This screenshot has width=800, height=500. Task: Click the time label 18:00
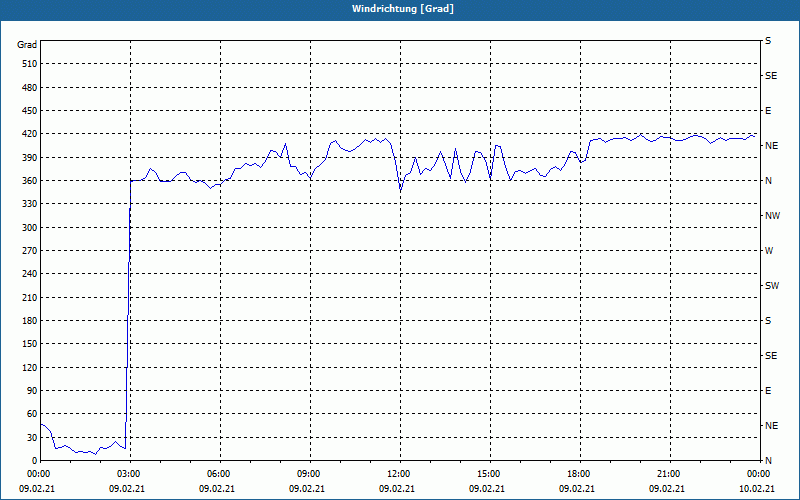point(580,474)
